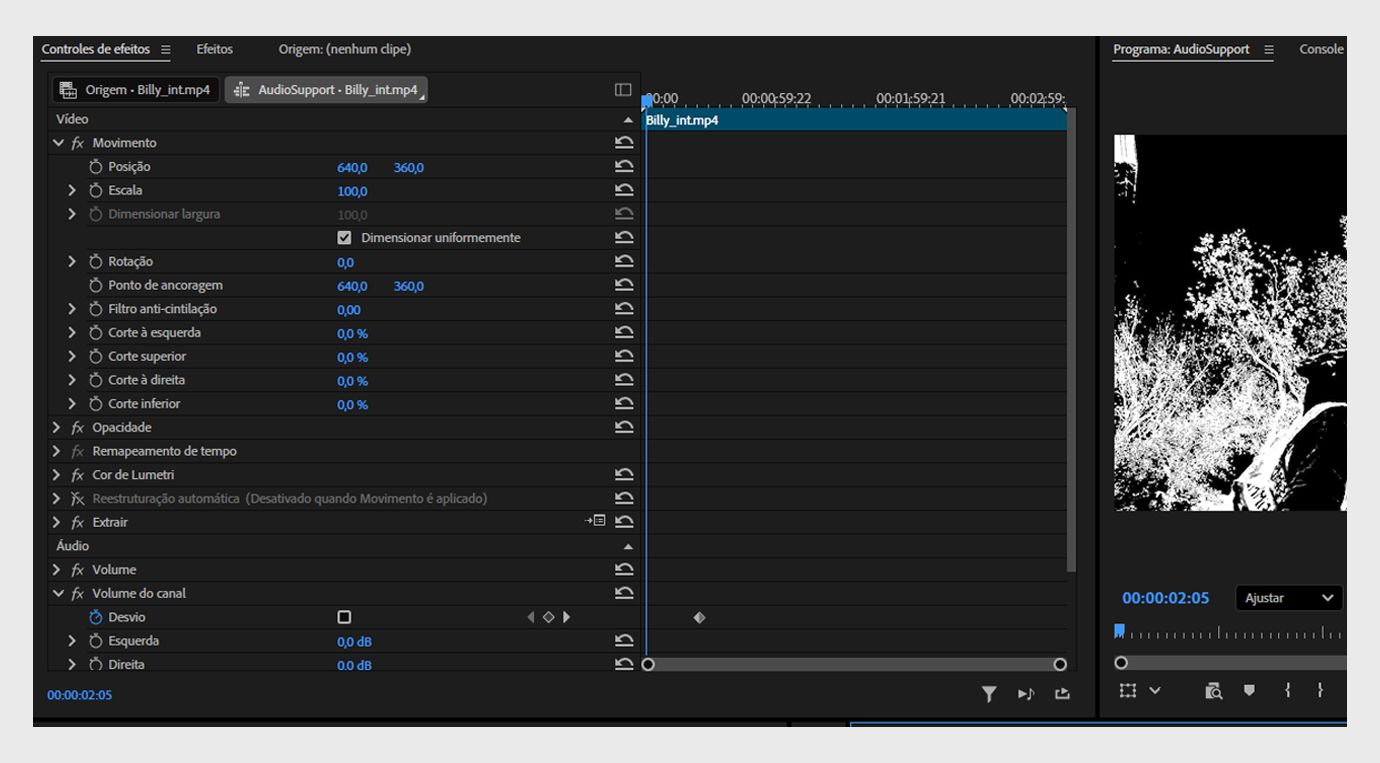Reset the Opacidade effect
Screen dimensions: 1380x763
[624, 428]
